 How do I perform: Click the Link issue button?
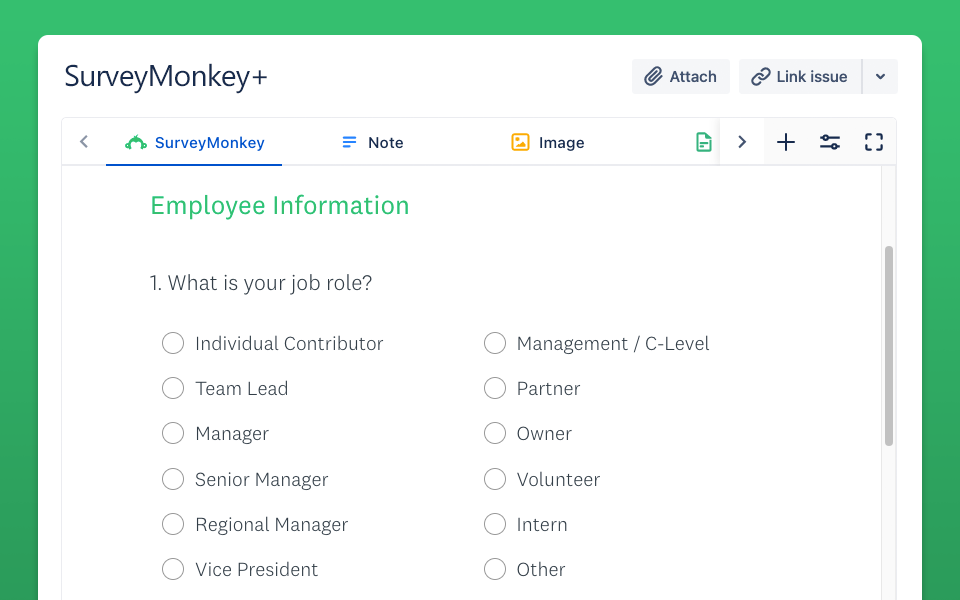(799, 77)
